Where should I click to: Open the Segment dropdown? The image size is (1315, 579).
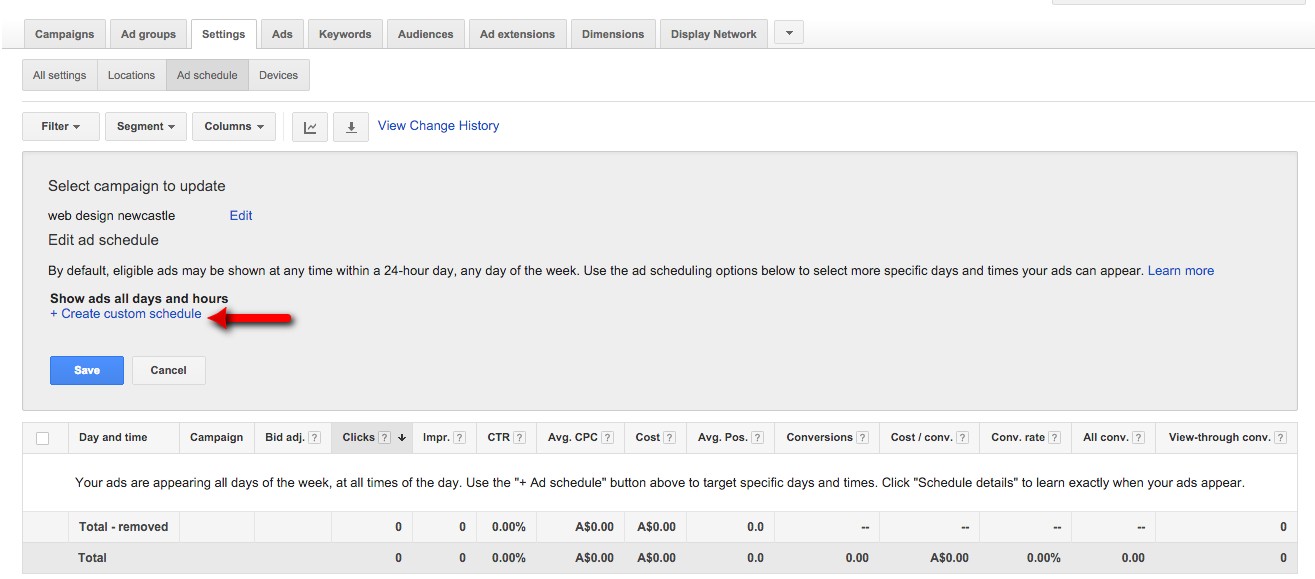click(145, 126)
